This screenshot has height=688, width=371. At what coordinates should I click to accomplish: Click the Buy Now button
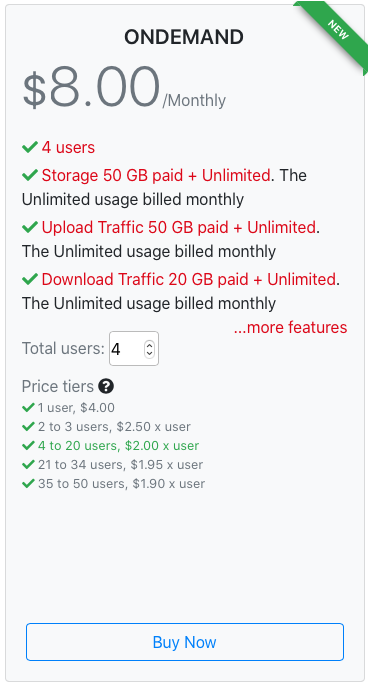[x=185, y=642]
